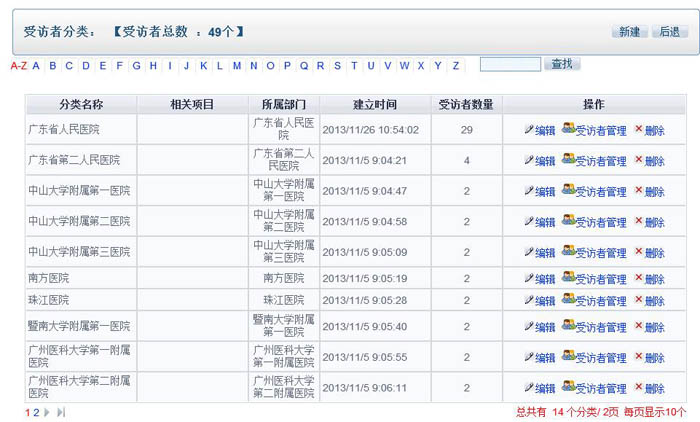The image size is (700, 422).
Task: Open 受访者管理 icon for 中山大学附属第一医院
Action: pyautogui.click(x=568, y=190)
